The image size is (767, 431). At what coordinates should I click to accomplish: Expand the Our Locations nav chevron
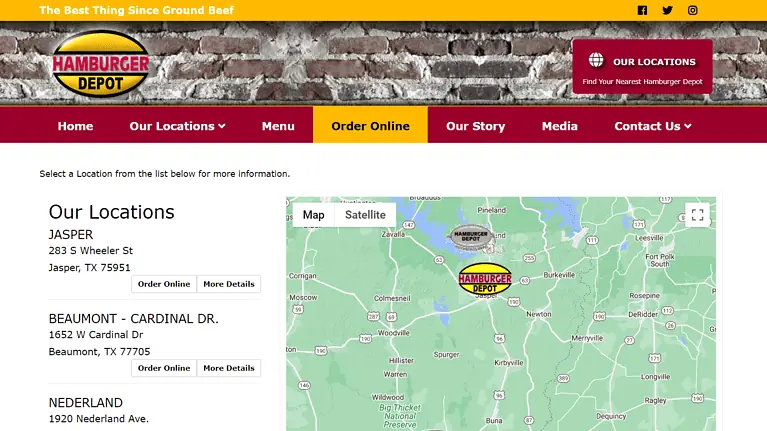(222, 126)
